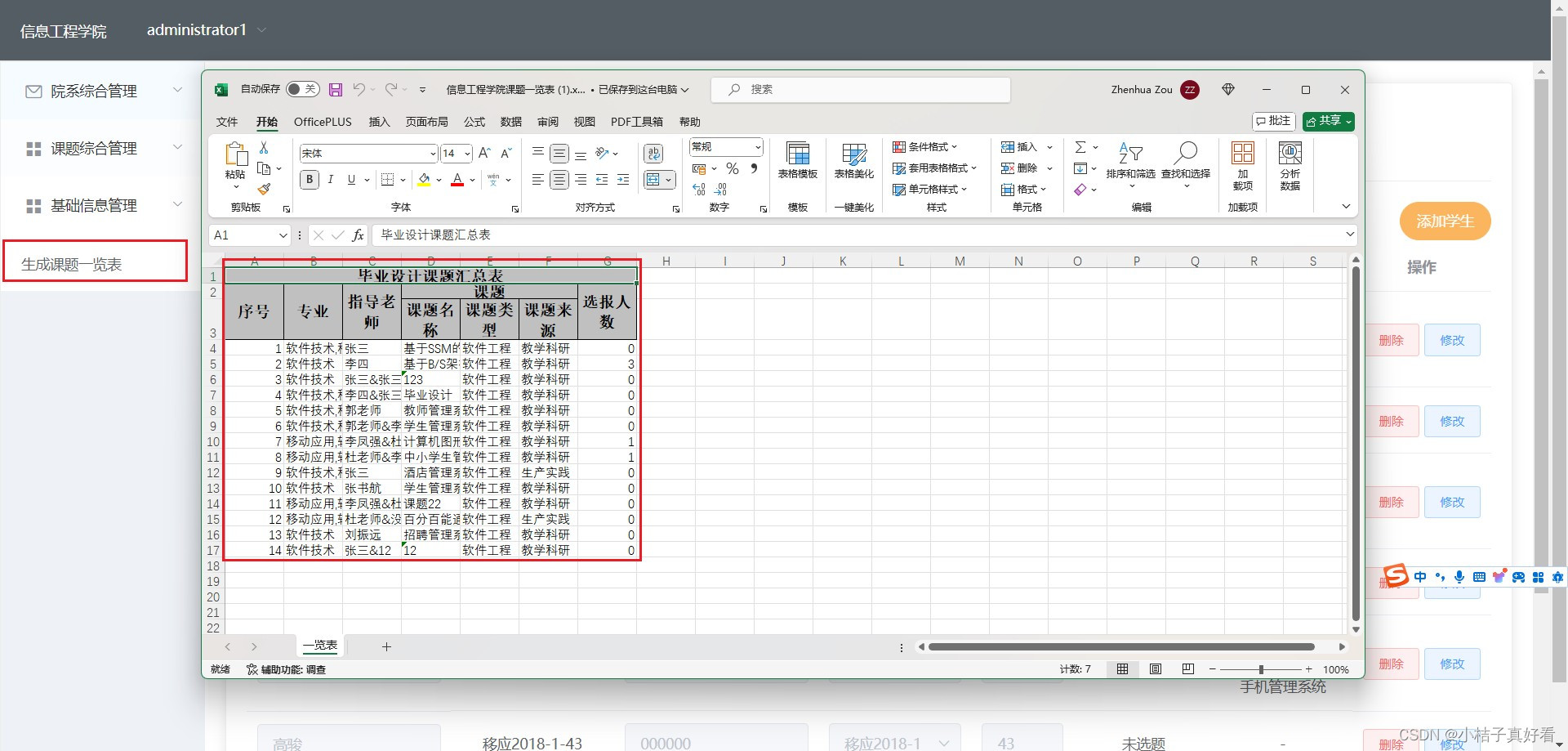Switch to the 页面布局 ribbon tab
The height and width of the screenshot is (751, 1568).
(427, 122)
